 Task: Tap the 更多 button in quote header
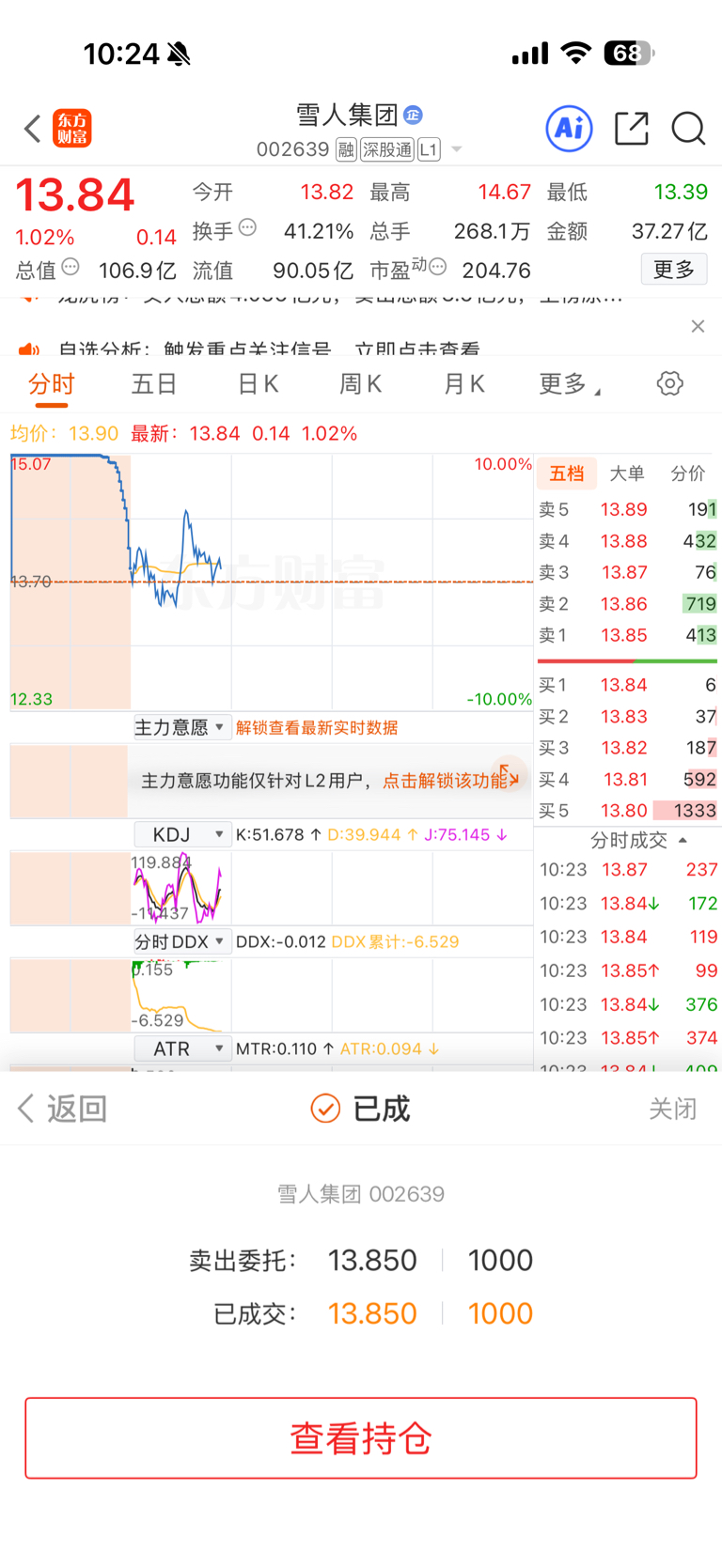tap(674, 270)
